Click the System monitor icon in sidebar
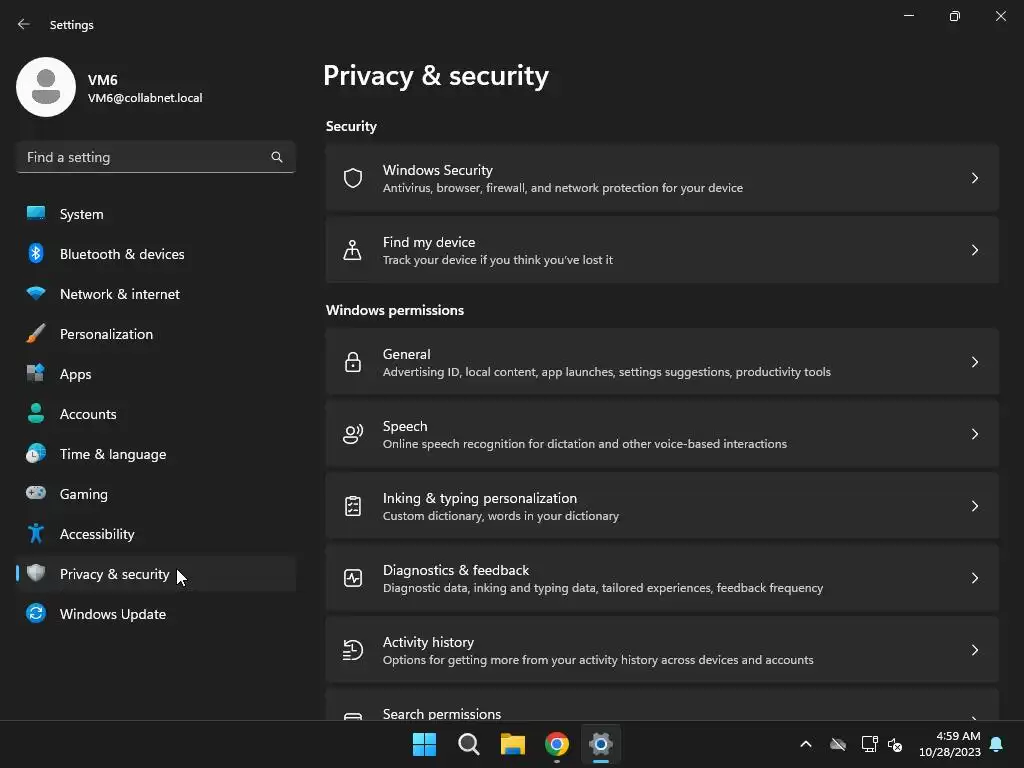The height and width of the screenshot is (768, 1024). pos(36,213)
